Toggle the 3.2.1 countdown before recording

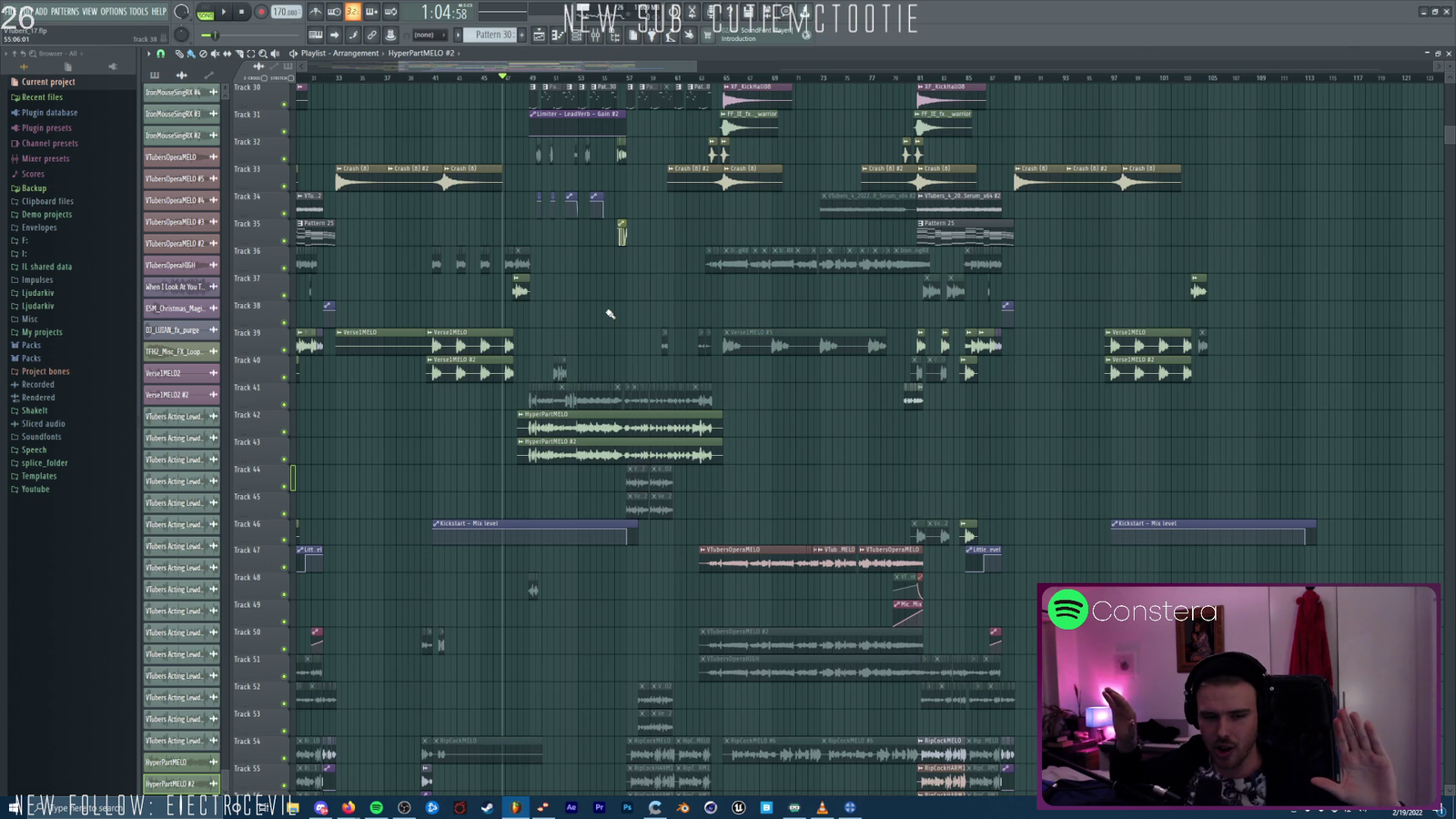352,12
